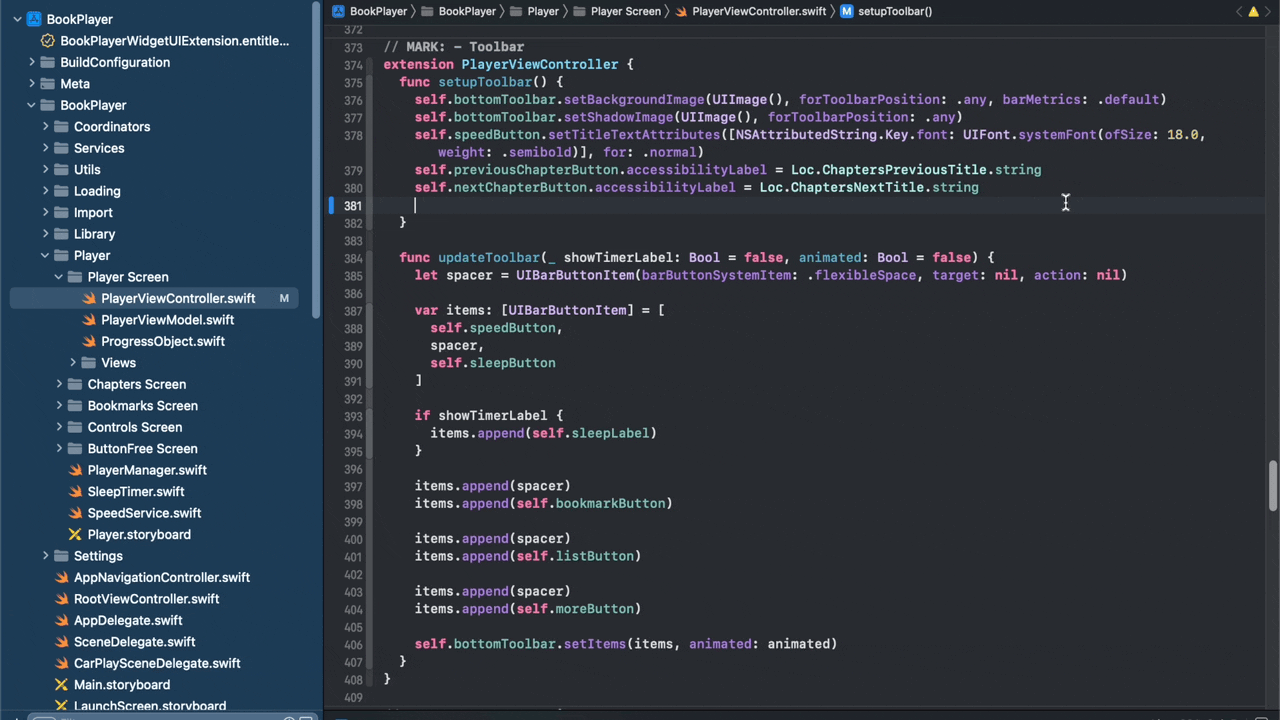The height and width of the screenshot is (720, 1280).
Task: Expand the Settings folder disclosure triangle
Action: (45, 556)
